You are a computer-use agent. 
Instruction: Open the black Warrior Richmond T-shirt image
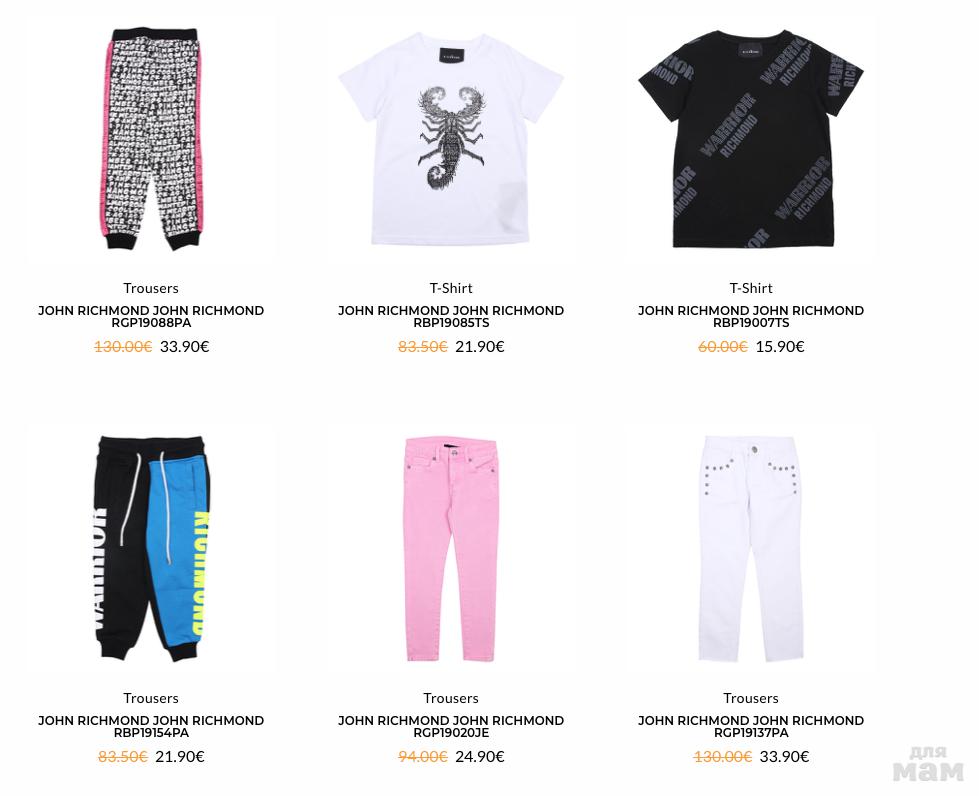point(750,139)
